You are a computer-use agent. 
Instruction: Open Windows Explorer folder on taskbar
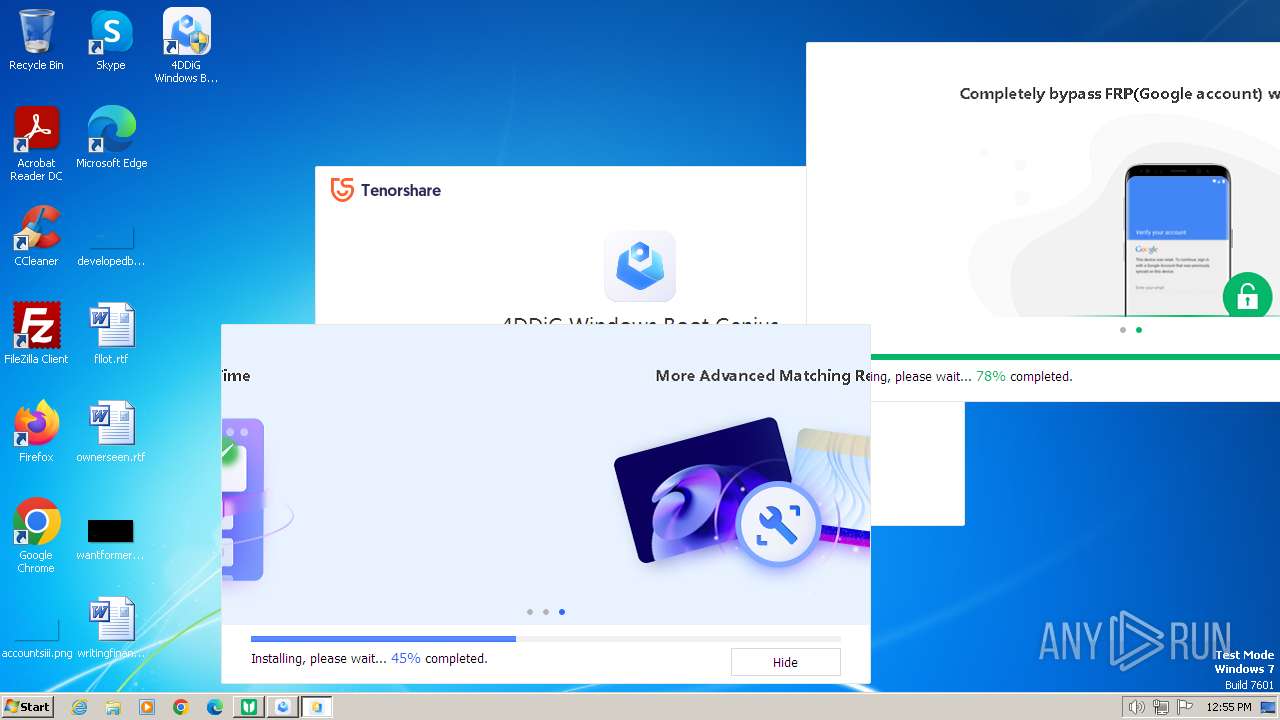coord(113,707)
